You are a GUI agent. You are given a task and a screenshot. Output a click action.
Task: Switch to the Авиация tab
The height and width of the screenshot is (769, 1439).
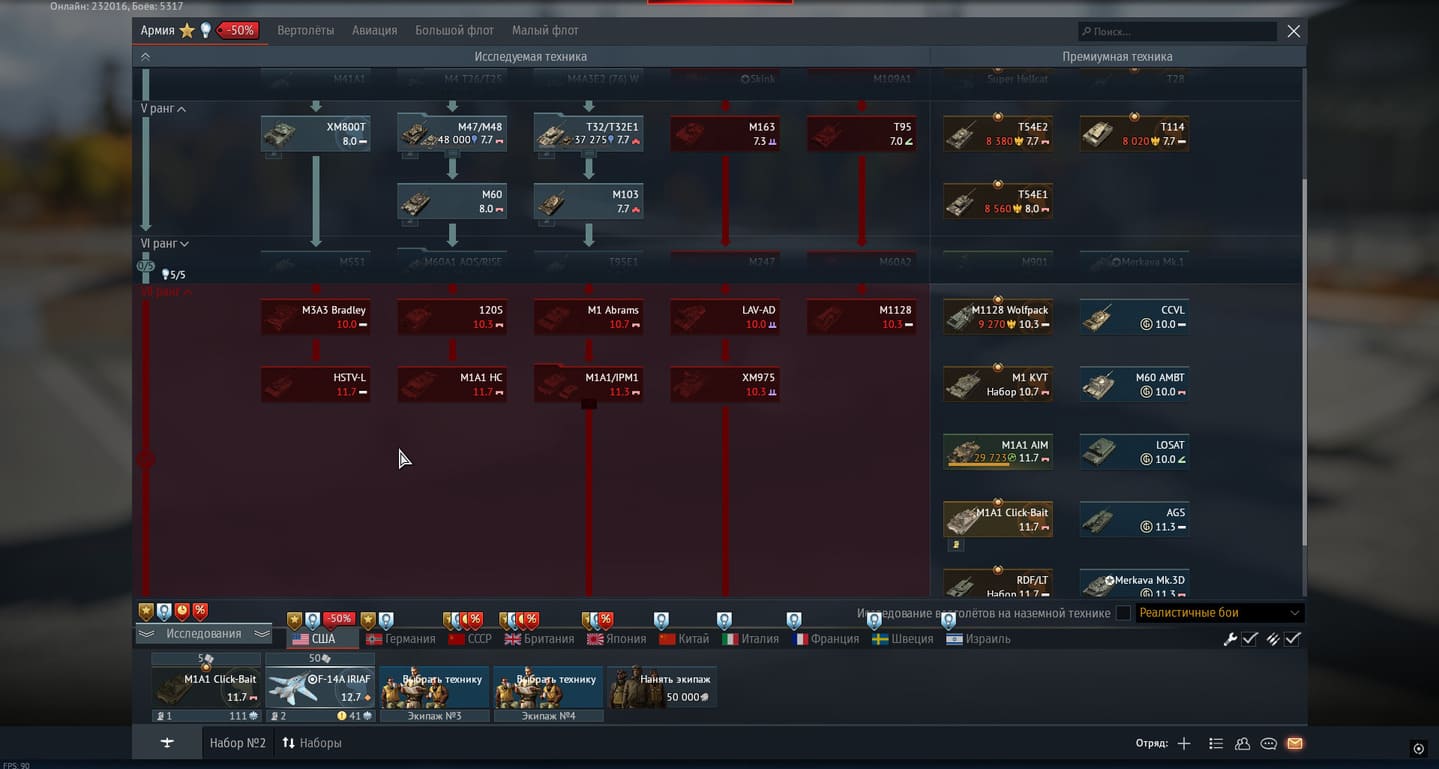[x=374, y=31]
